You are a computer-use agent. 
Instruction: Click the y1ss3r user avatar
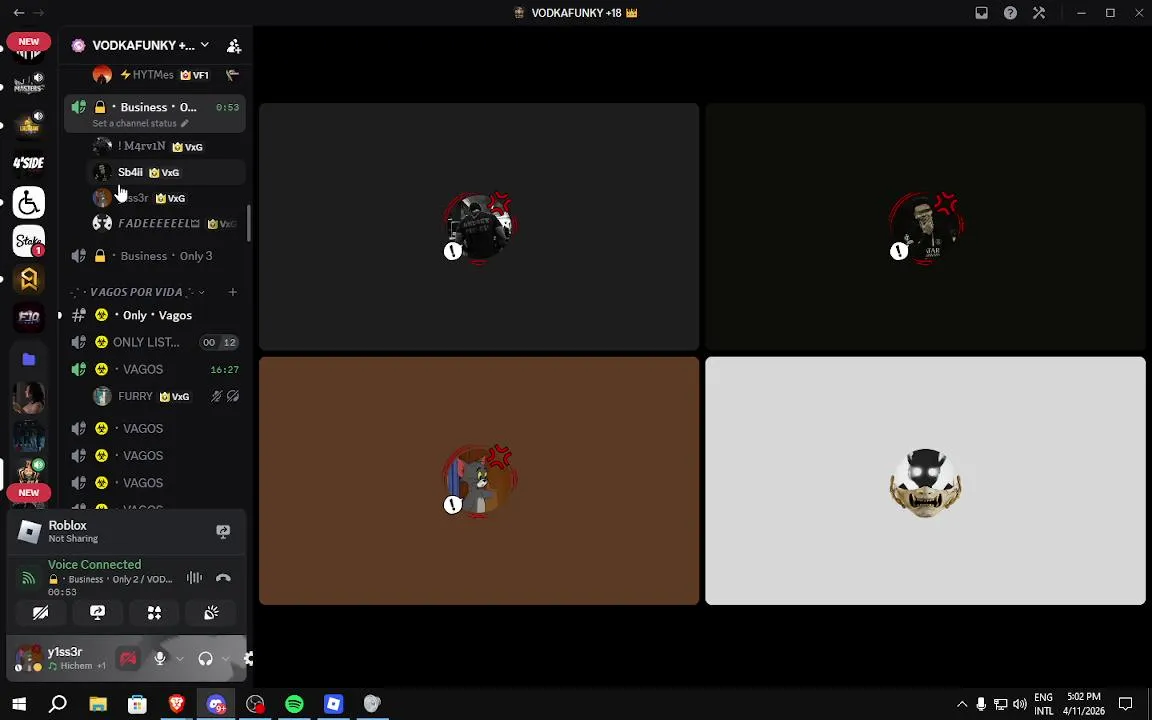tap(29, 658)
